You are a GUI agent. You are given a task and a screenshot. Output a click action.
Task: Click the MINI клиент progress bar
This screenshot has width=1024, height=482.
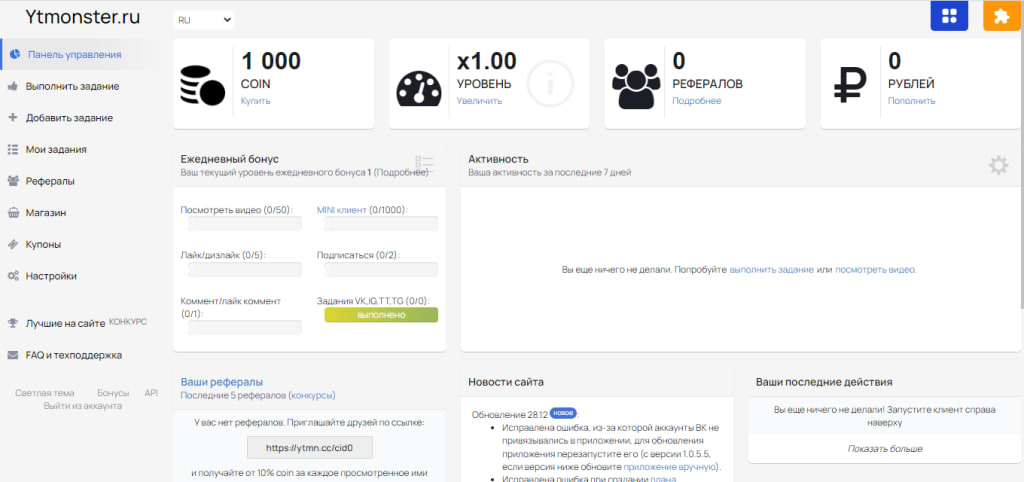381,223
